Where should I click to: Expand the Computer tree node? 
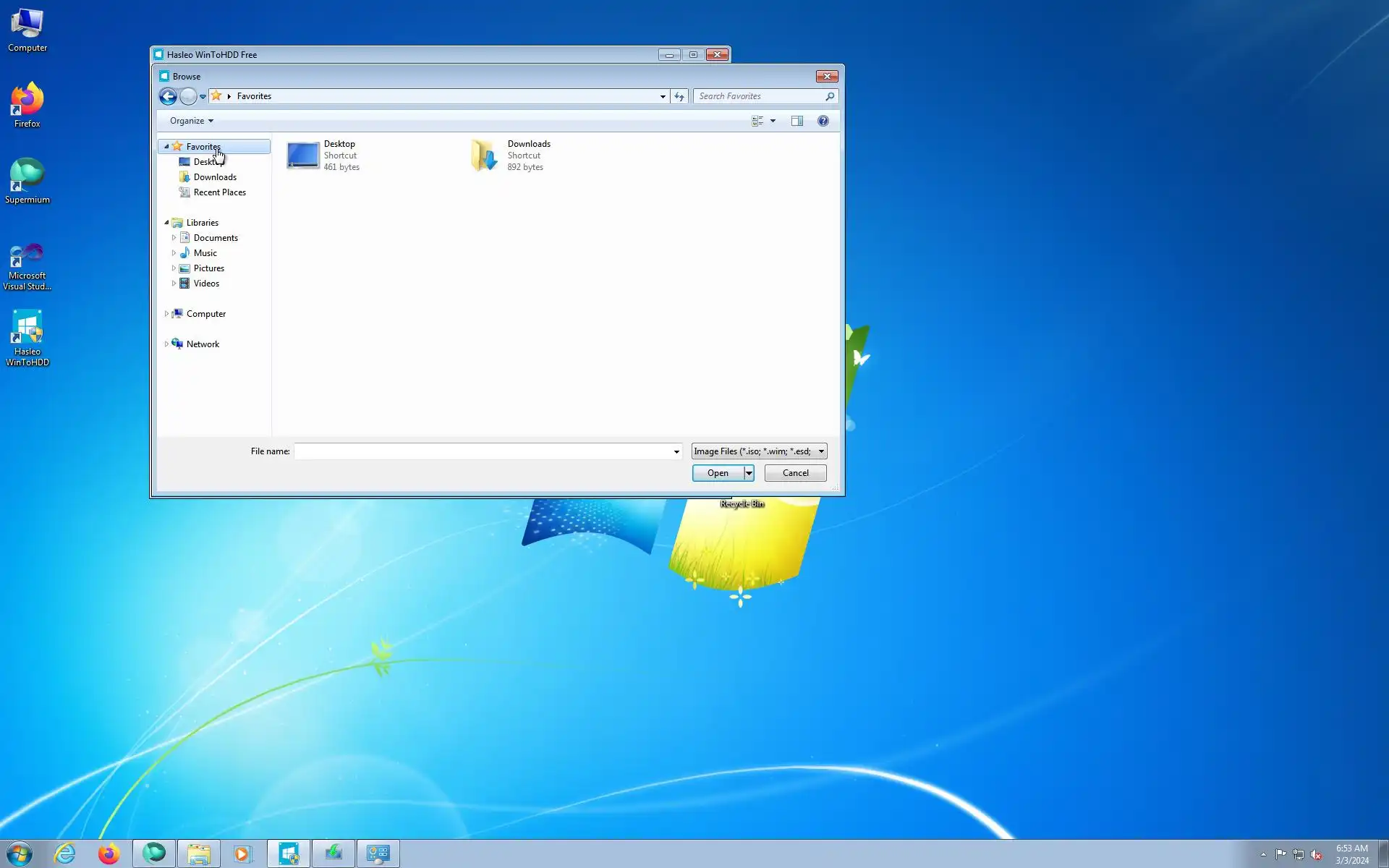(x=166, y=314)
